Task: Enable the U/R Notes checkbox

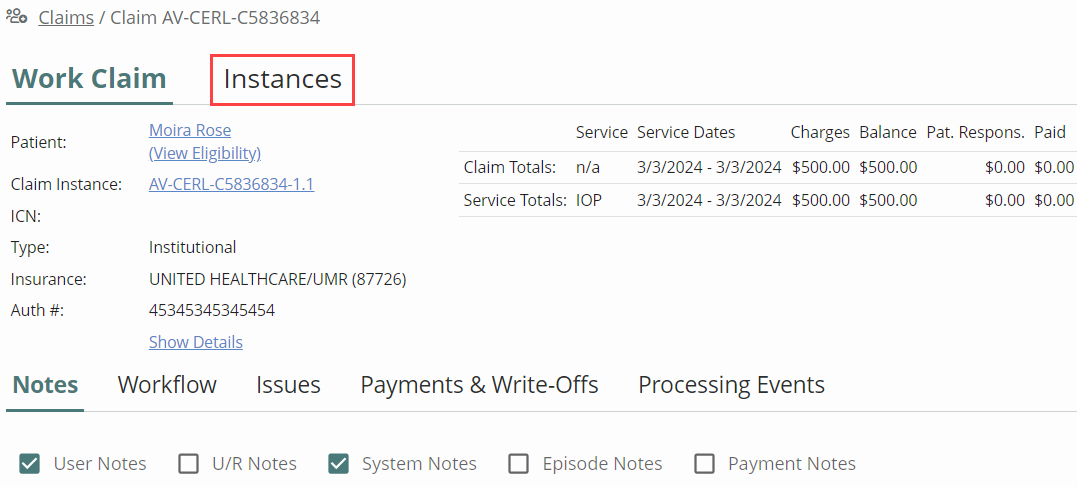Action: pyautogui.click(x=188, y=464)
